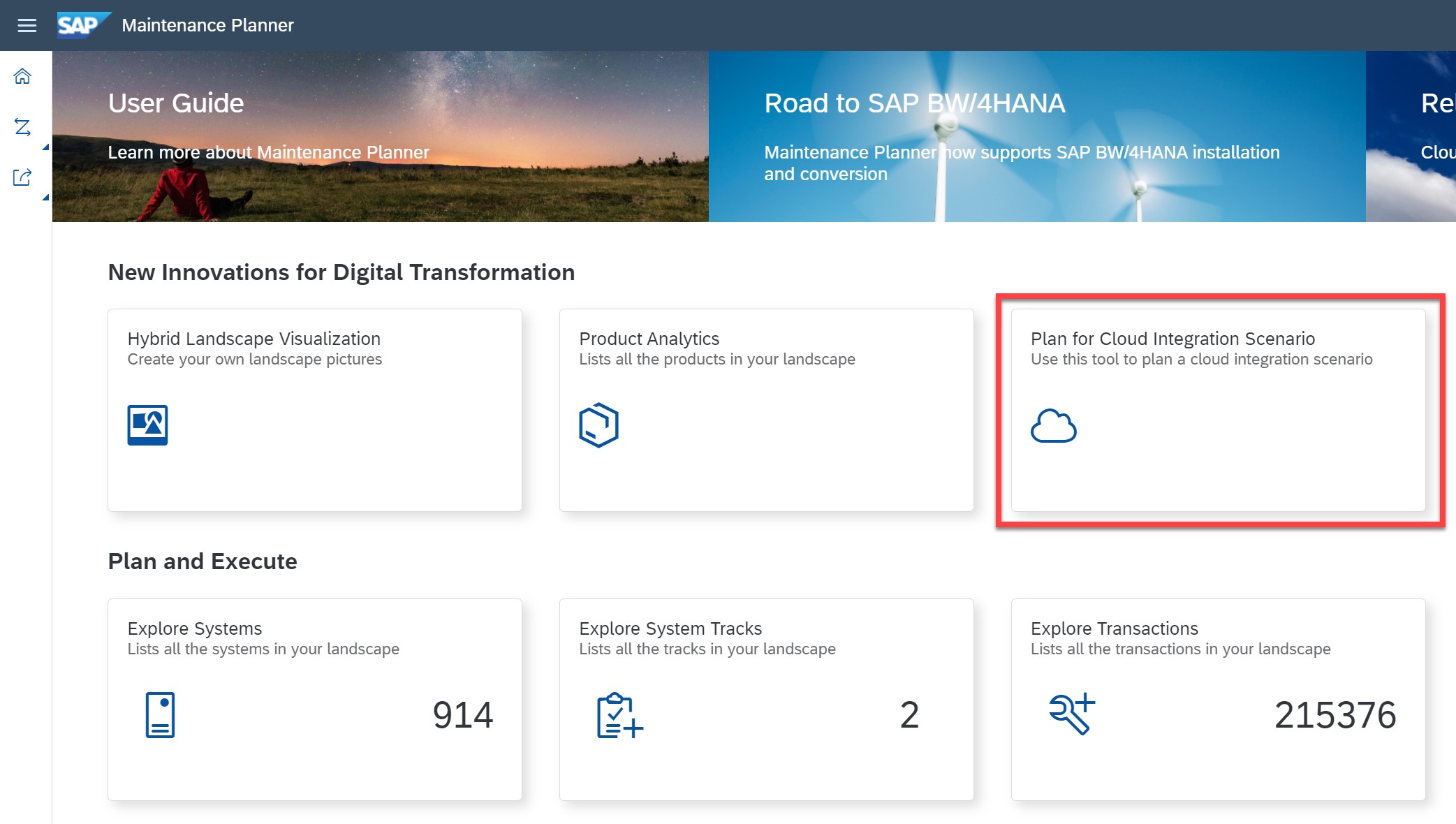Click the 215376 transactions count
Image resolution: width=1456 pixels, height=824 pixels.
pyautogui.click(x=1334, y=715)
